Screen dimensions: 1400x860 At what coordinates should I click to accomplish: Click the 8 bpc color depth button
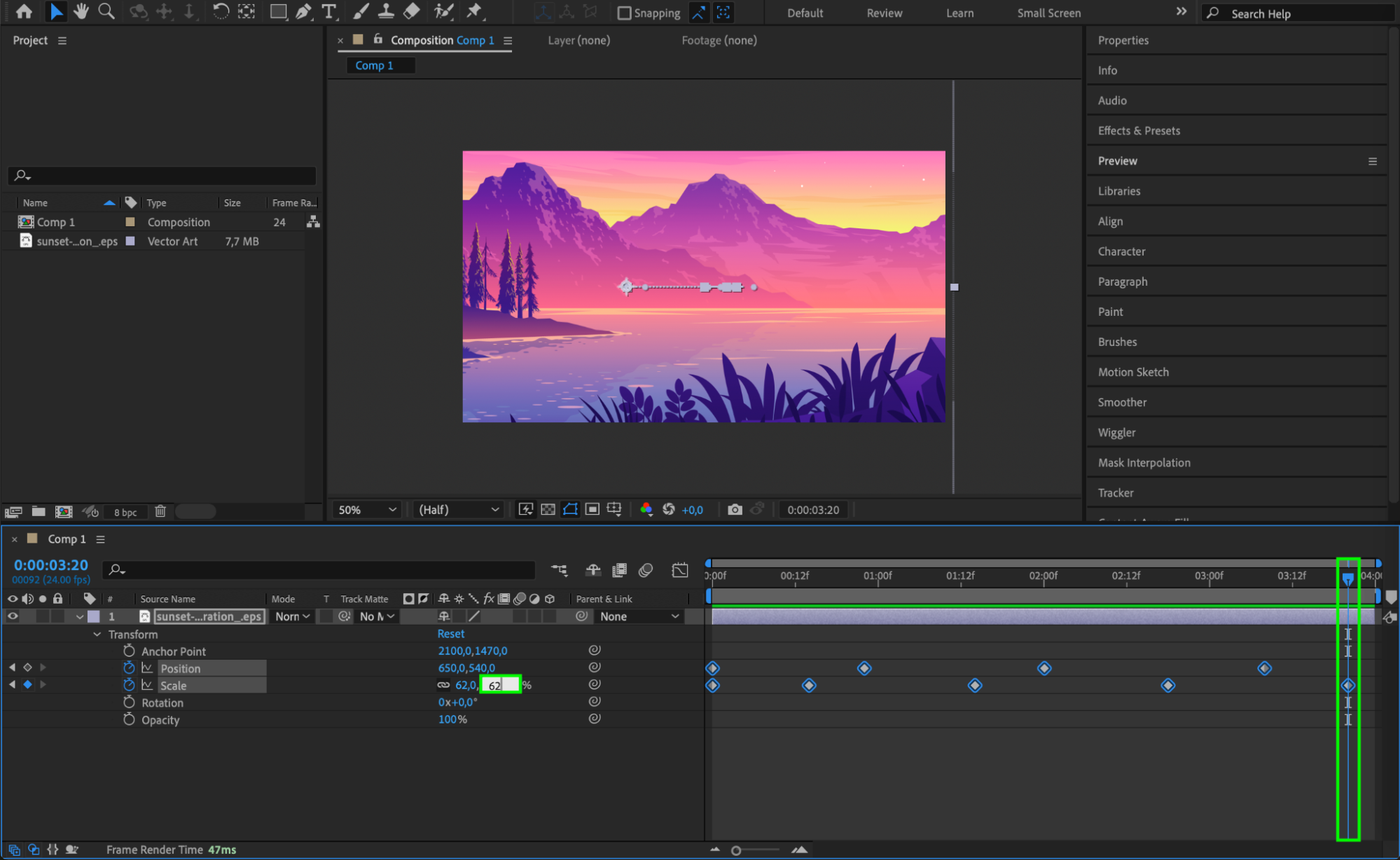coord(125,512)
